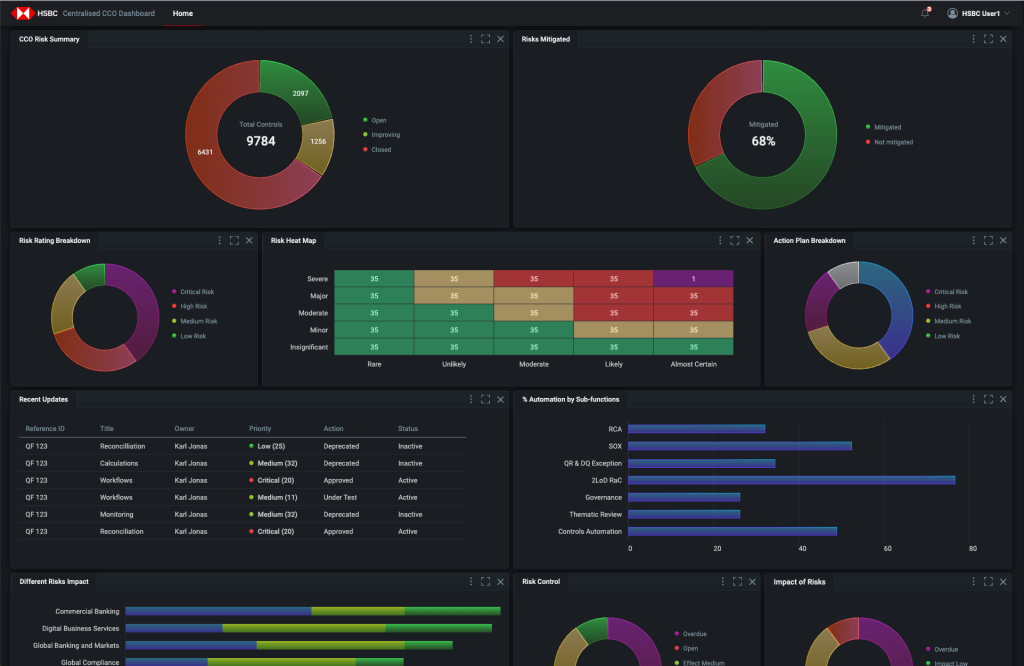Image resolution: width=1024 pixels, height=666 pixels.
Task: Select the Calculations row title
Action: pos(119,463)
